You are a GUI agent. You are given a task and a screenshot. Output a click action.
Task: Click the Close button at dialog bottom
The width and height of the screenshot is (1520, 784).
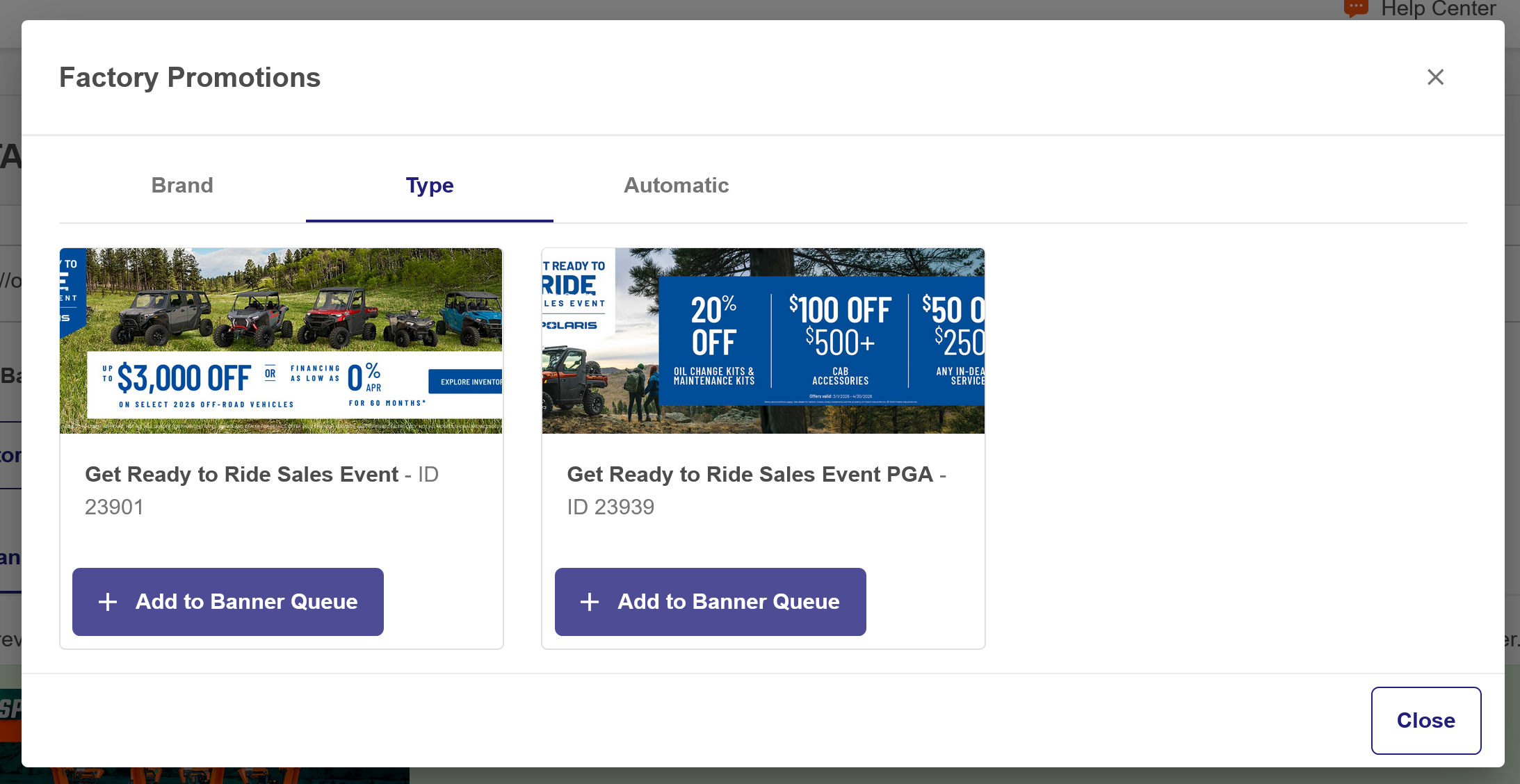[1426, 721]
